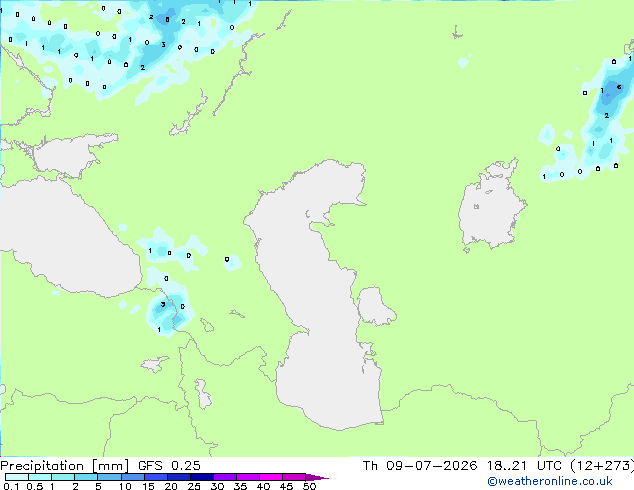This screenshot has height=490, width=634.
Task: Choose the 30–35 mm violet legend swatch
Action: tap(225, 477)
